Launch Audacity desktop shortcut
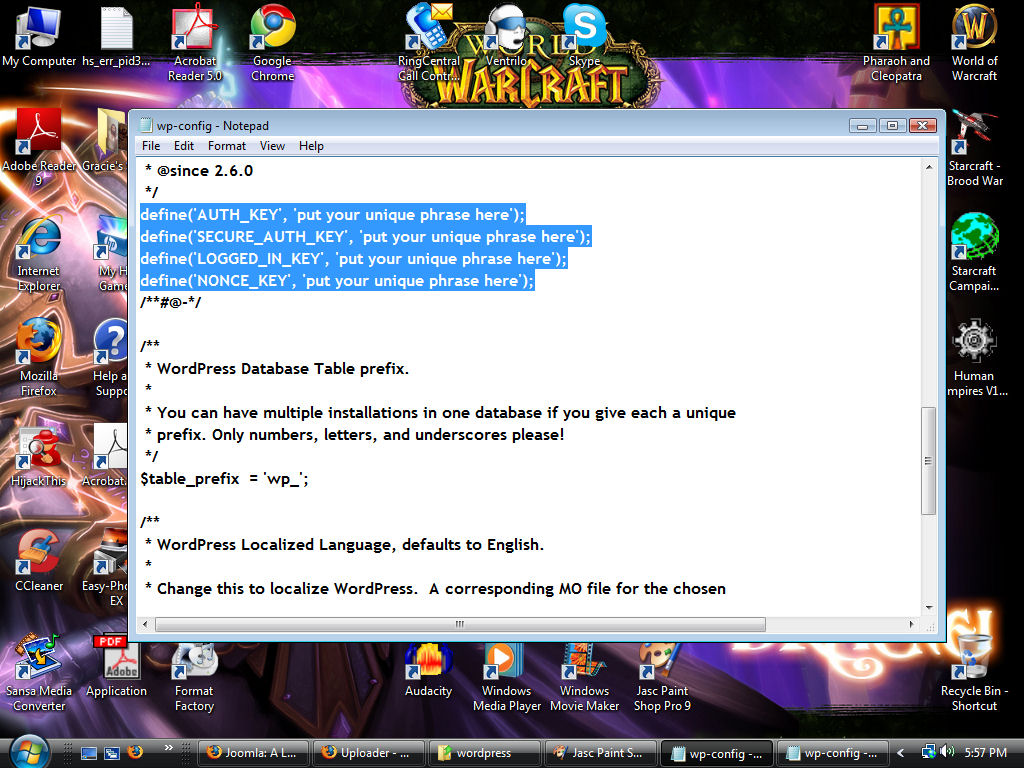The height and width of the screenshot is (768, 1024). tap(428, 669)
